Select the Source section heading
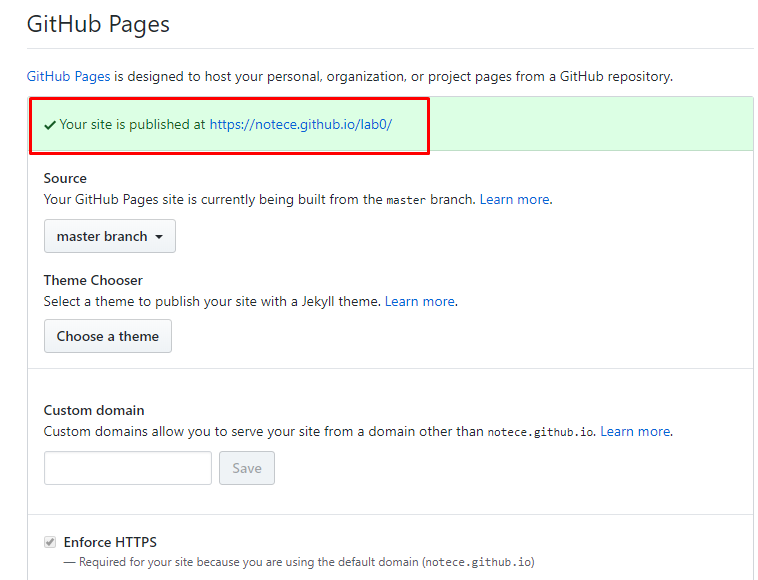This screenshot has height=580, width=758. 65,178
